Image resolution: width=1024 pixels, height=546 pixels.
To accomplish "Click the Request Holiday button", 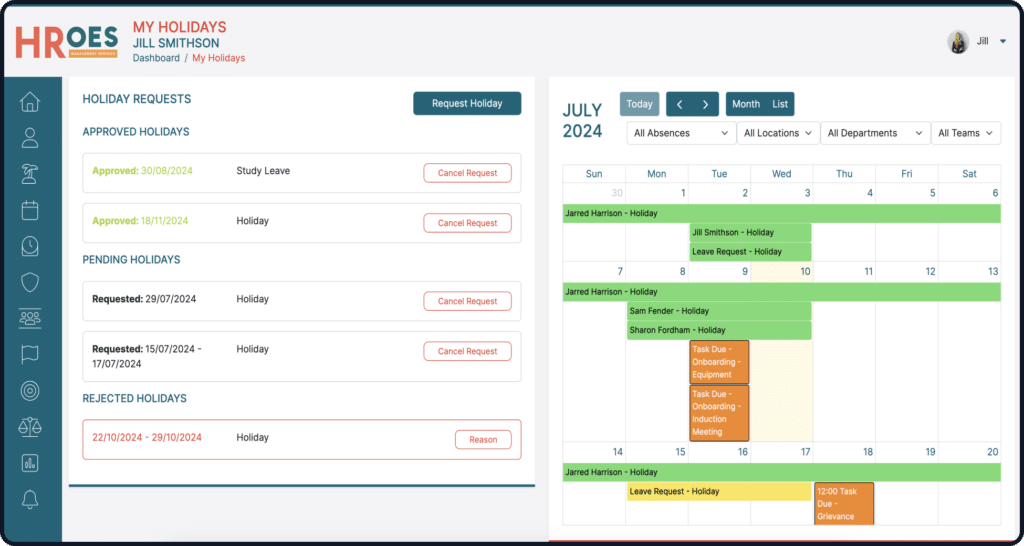I will coord(467,103).
